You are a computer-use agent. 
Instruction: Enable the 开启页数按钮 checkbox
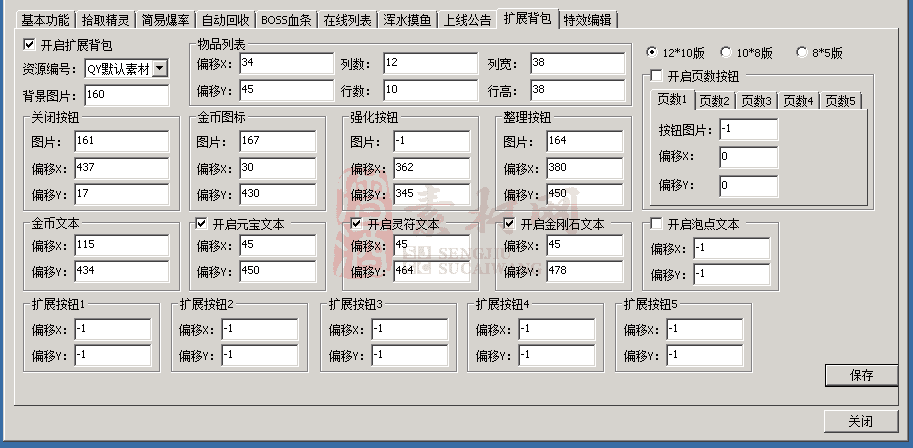(x=656, y=76)
